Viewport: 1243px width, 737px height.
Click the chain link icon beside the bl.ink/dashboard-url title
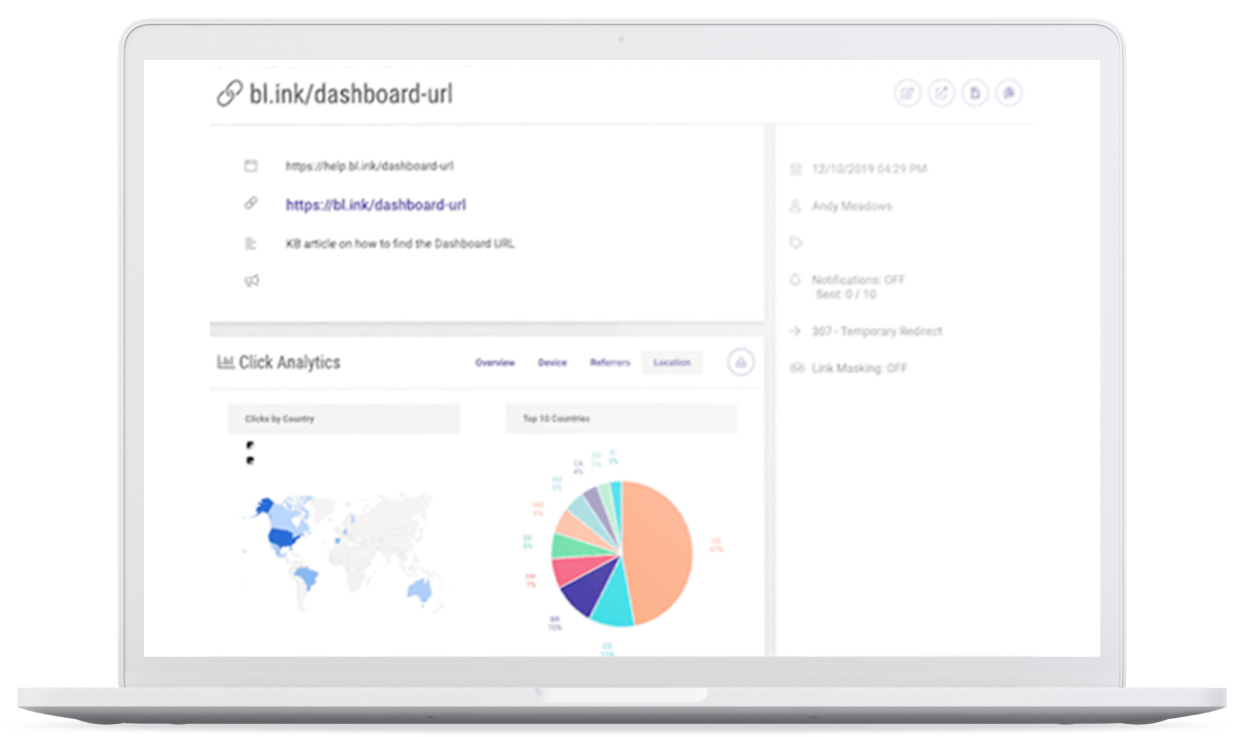point(229,94)
